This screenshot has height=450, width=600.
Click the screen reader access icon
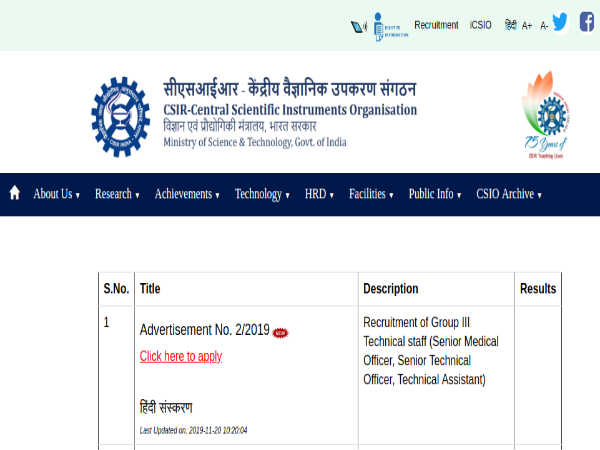359,26
